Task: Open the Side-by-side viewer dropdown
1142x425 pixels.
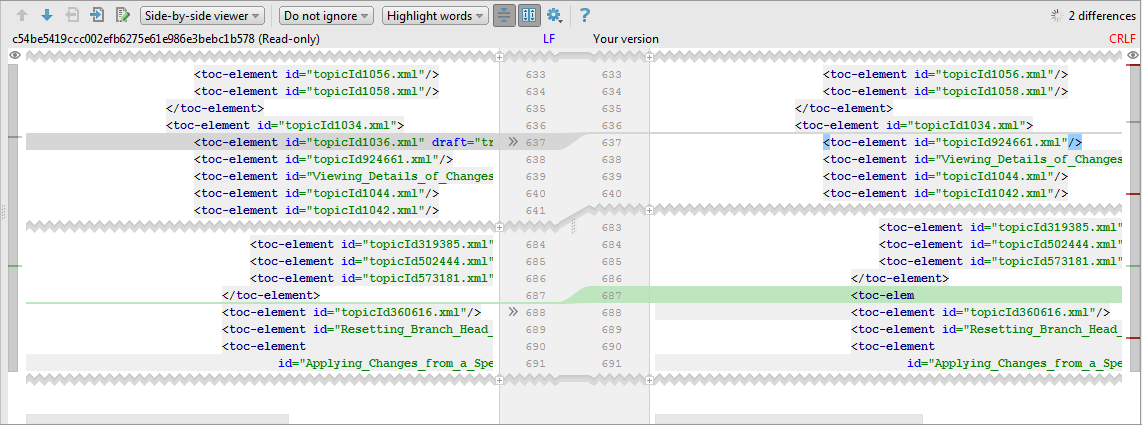Action: pyautogui.click(x=202, y=15)
